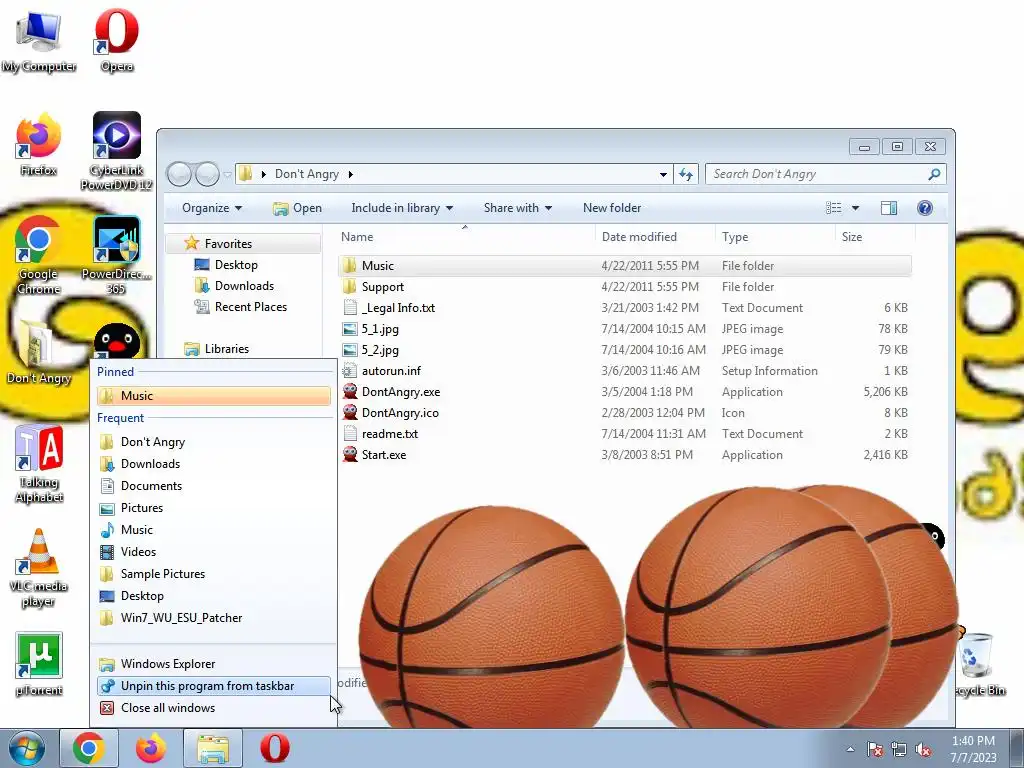Click the Explorer forward navigation button
This screenshot has width=1024, height=768.
click(x=207, y=174)
